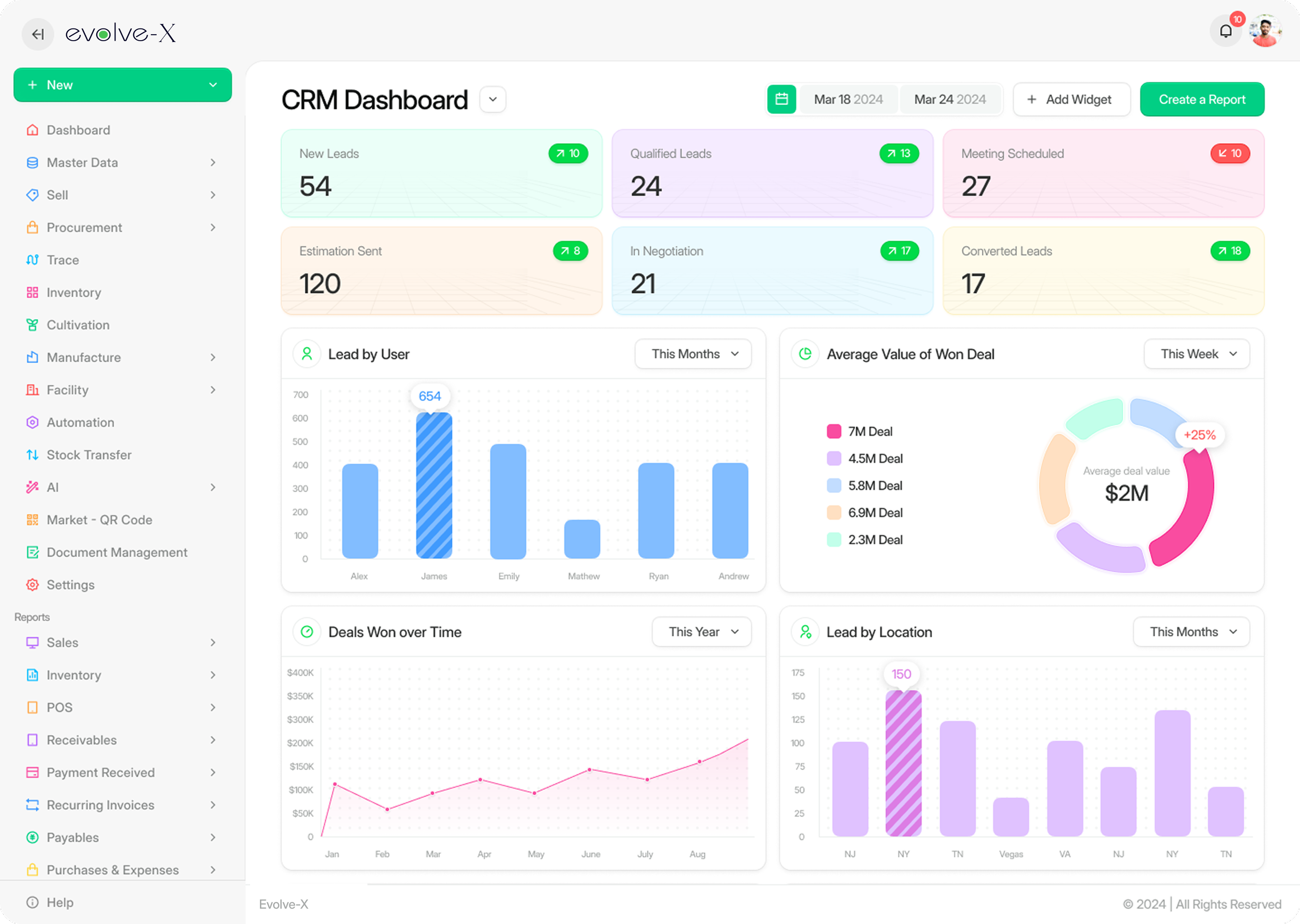The width and height of the screenshot is (1300, 924).
Task: Click the notification bell icon
Action: tap(1226, 32)
